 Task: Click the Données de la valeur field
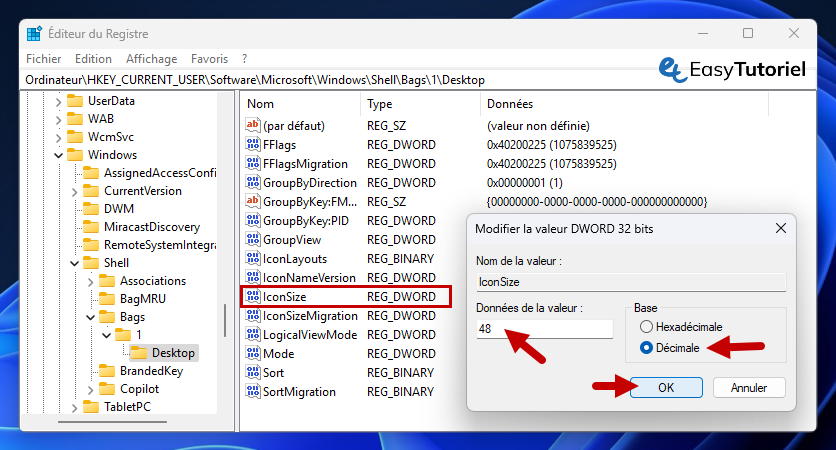tap(544, 328)
